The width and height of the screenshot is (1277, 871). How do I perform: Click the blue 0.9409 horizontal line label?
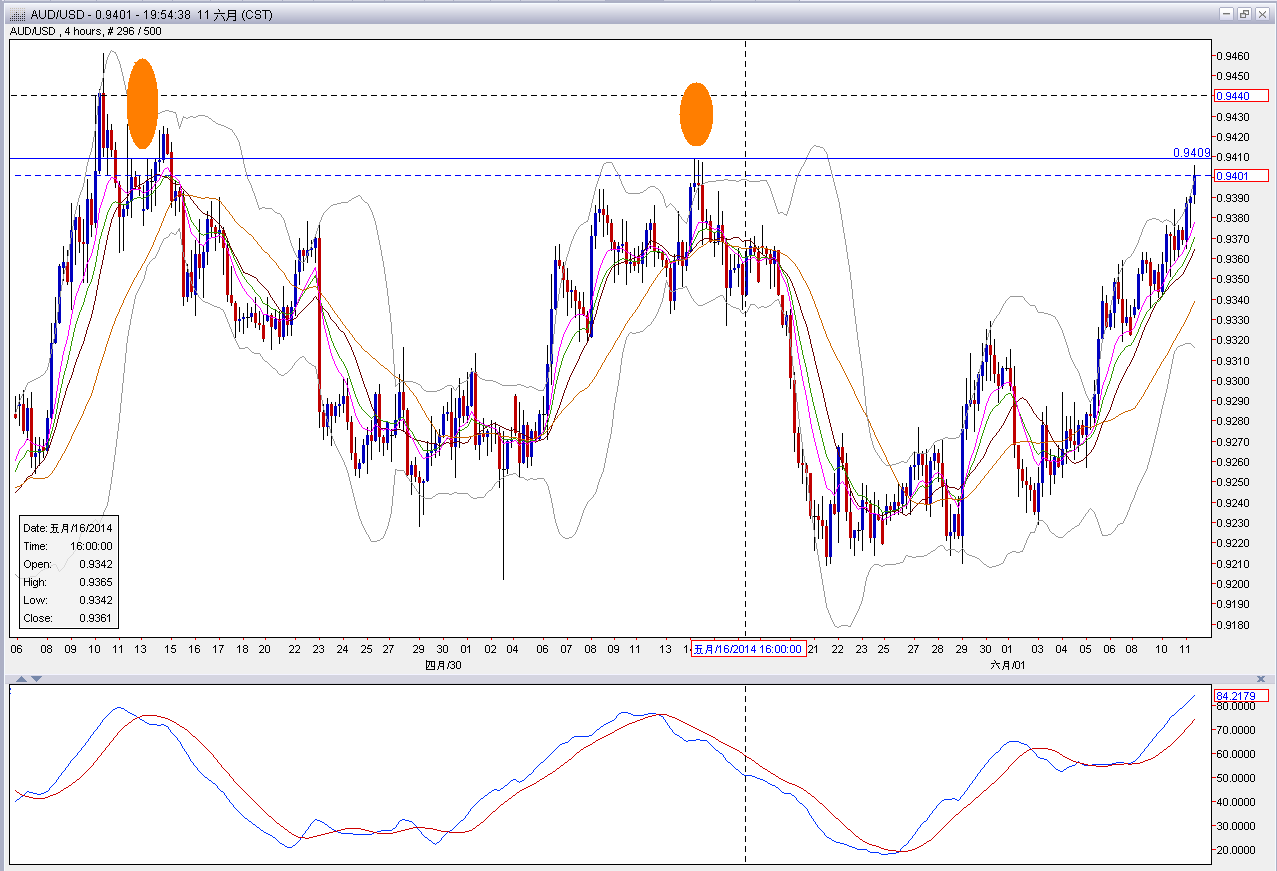pyautogui.click(x=1192, y=153)
